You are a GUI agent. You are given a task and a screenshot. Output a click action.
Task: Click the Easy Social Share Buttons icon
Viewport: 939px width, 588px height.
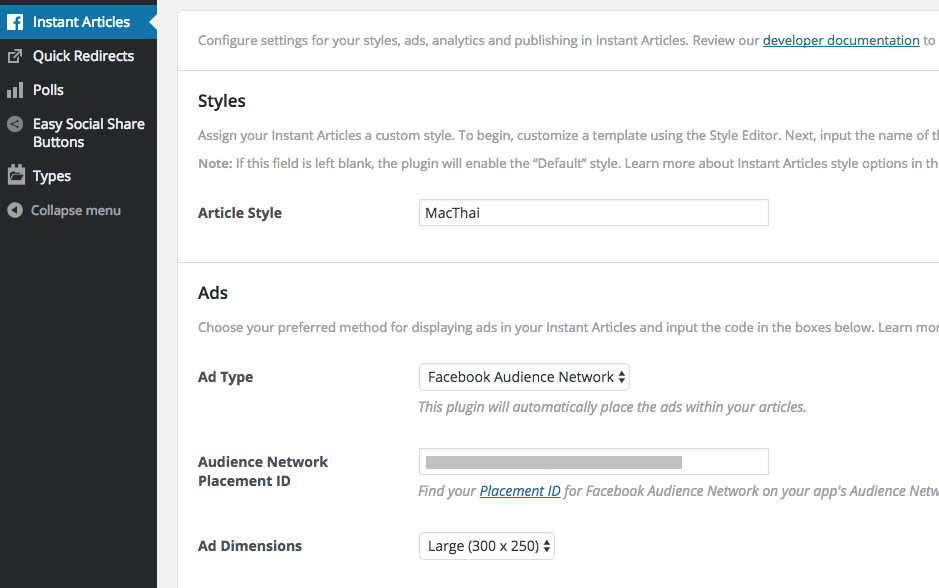pyautogui.click(x=15, y=124)
